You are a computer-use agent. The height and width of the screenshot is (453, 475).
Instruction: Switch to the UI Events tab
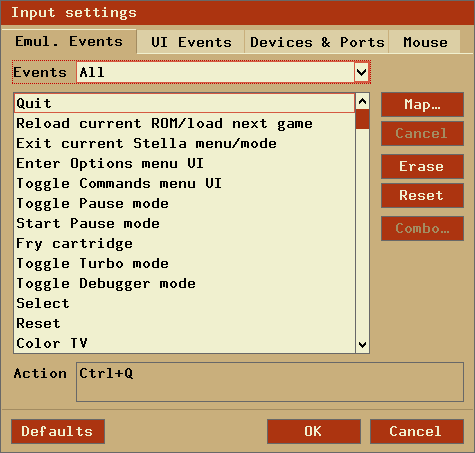pyautogui.click(x=191, y=42)
